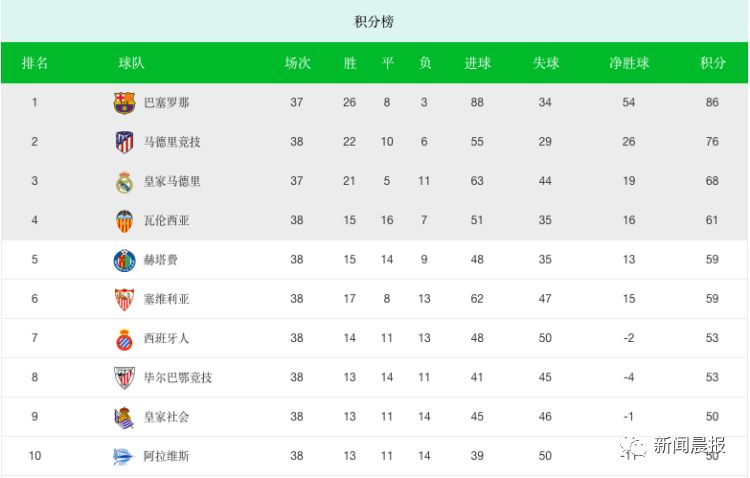The width and height of the screenshot is (750, 478).
Task: Open the 巴塞罗那 team name link
Action: 166,103
